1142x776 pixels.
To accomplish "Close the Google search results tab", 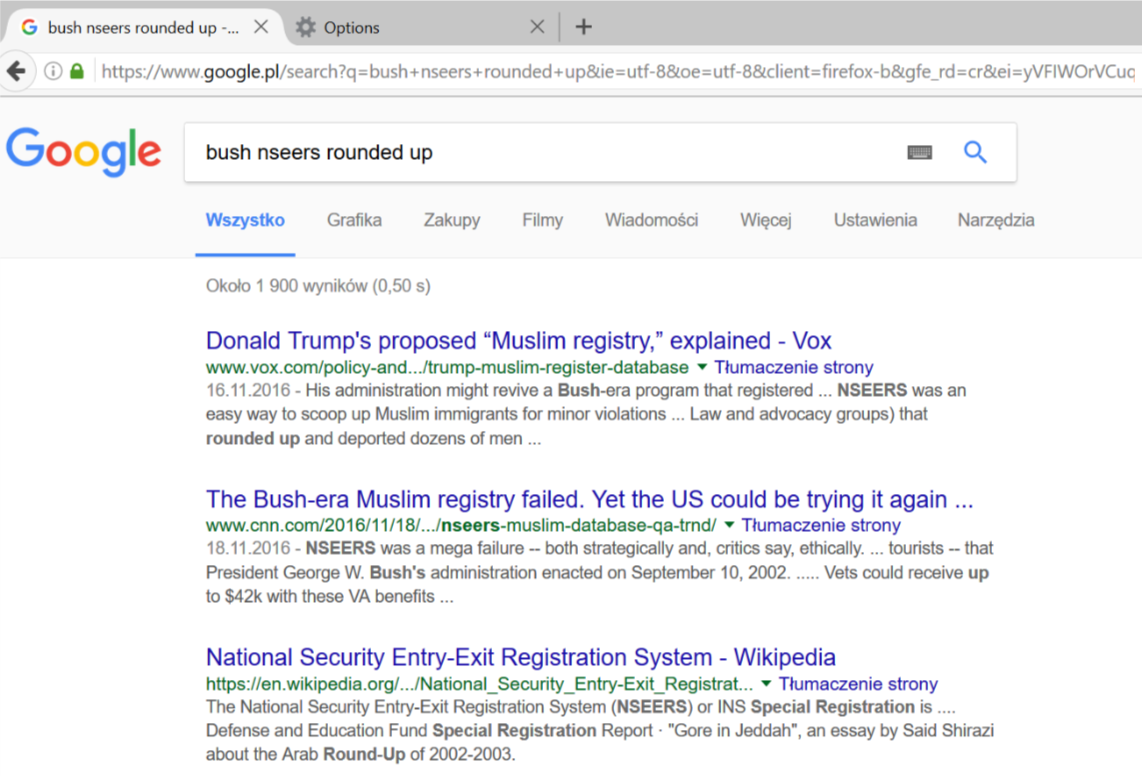I will click(261, 27).
